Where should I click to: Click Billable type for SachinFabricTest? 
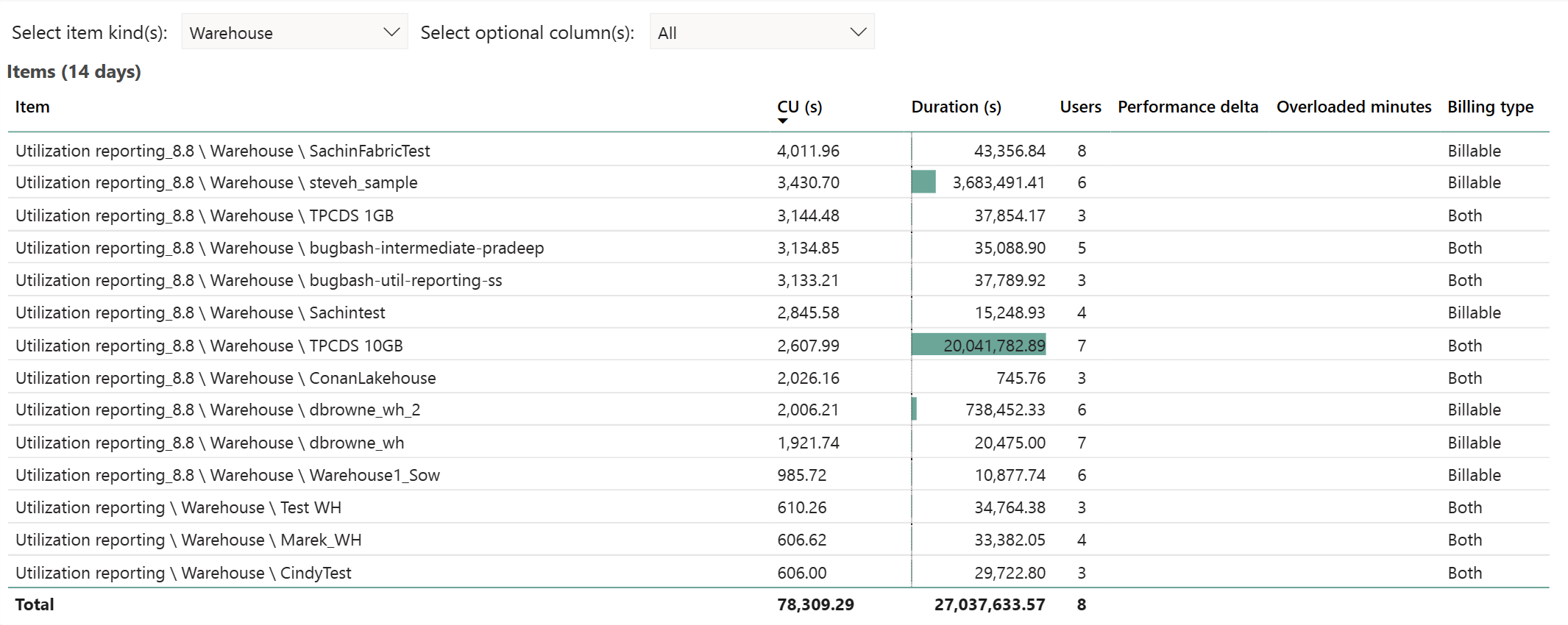(x=1474, y=151)
